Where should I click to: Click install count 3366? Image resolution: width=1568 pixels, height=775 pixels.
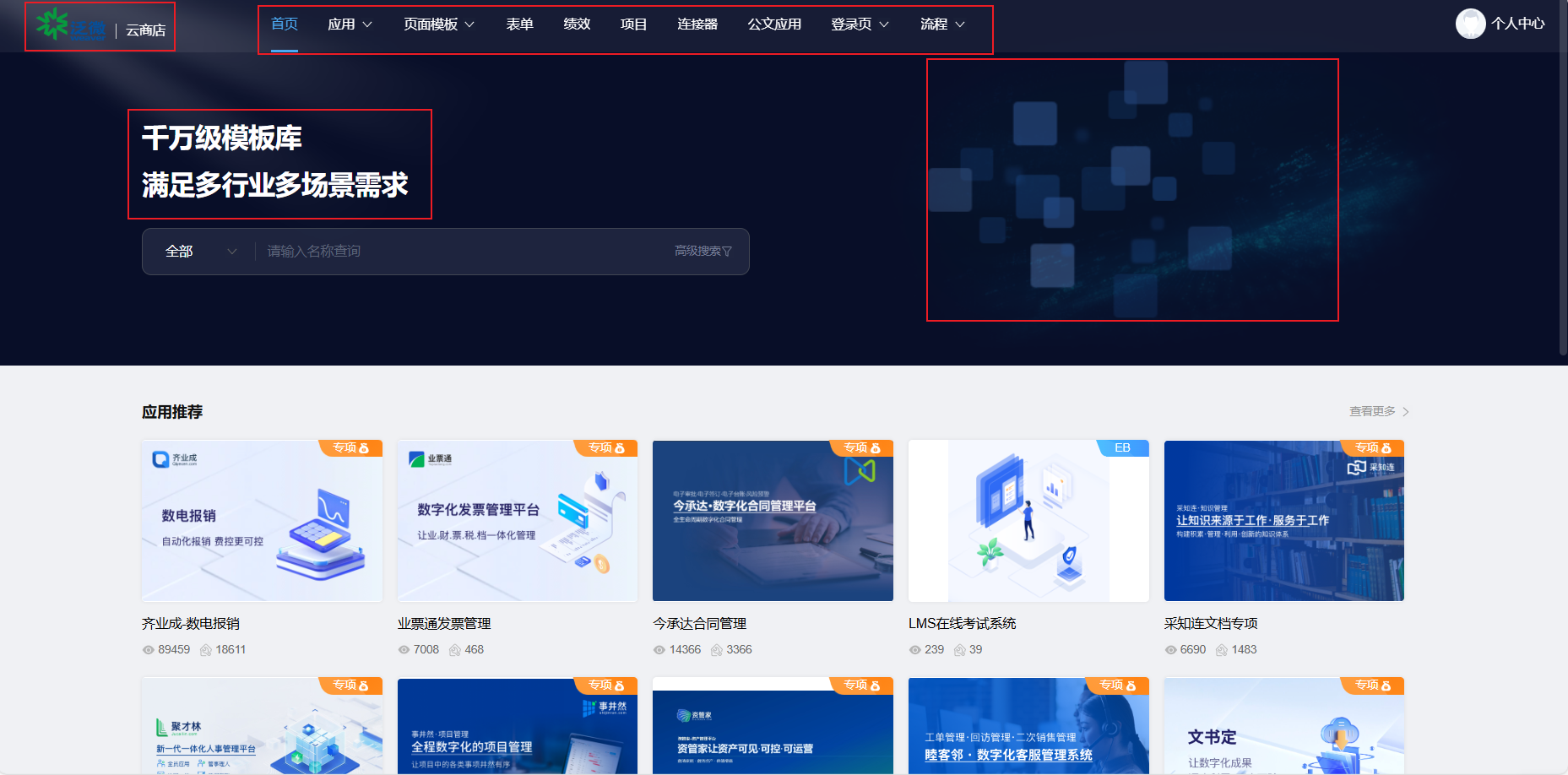point(739,650)
